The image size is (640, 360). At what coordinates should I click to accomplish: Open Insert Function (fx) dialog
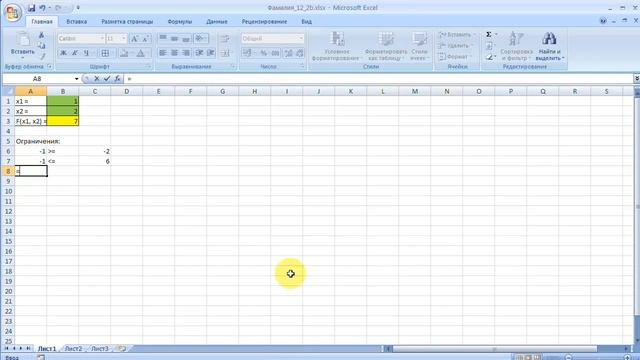click(x=117, y=78)
